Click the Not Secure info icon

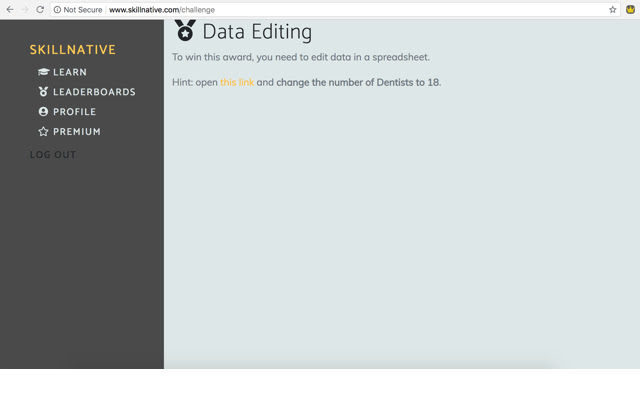coord(57,9)
